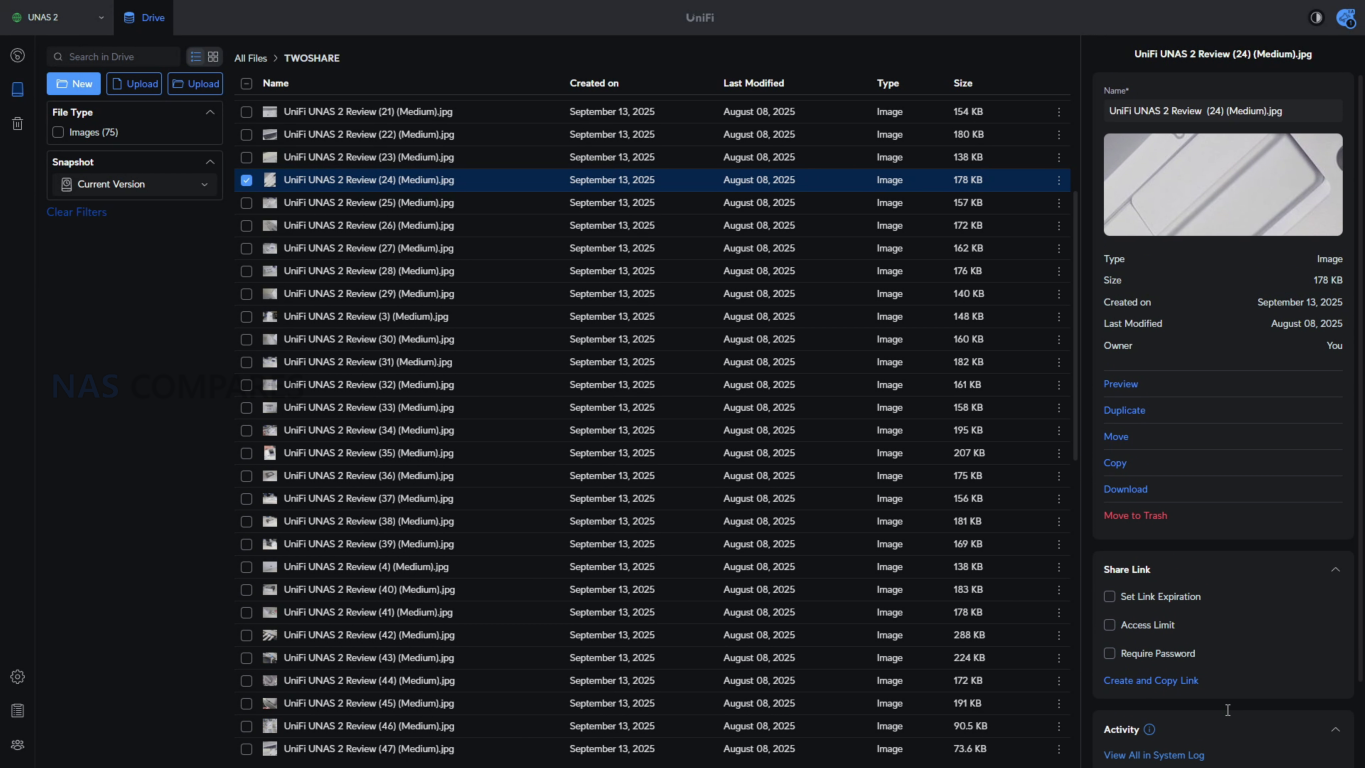This screenshot has height=768, width=1365.
Task: Switch to grid view layout
Action: point(213,57)
